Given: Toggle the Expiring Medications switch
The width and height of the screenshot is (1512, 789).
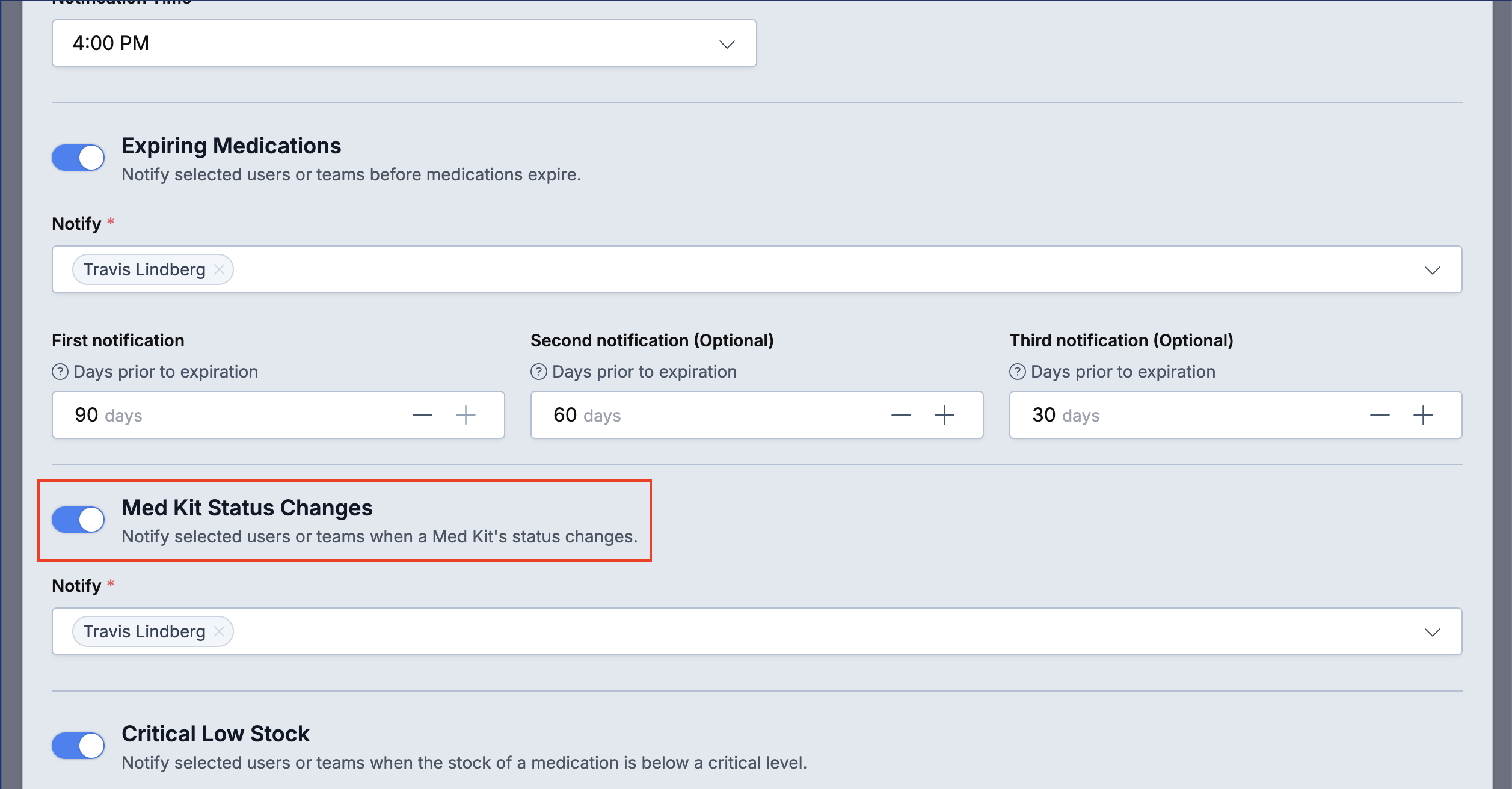Looking at the screenshot, I should click(x=78, y=158).
